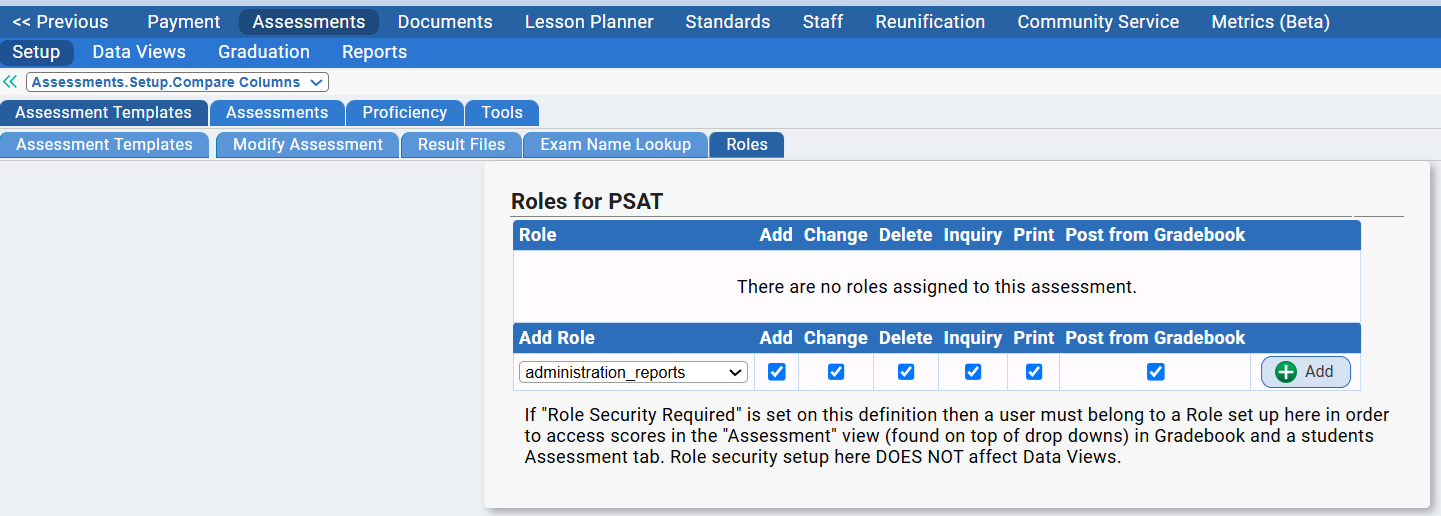This screenshot has height=516, width=1441.
Task: Uncheck the Change permission checkbox
Action: point(836,372)
